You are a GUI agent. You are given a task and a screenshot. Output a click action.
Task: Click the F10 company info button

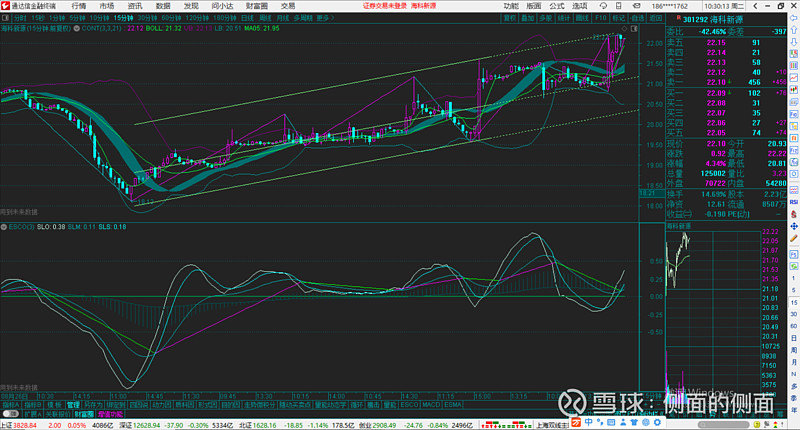[x=601, y=18]
